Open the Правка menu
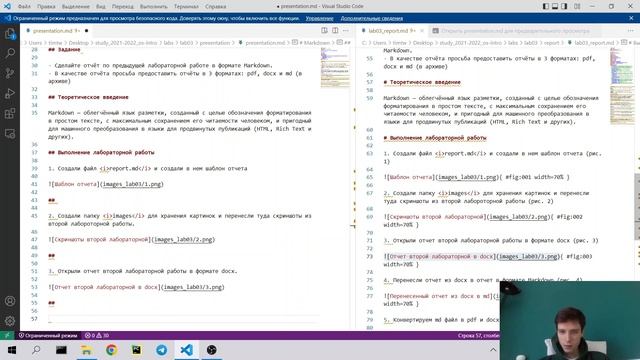 (46, 7)
